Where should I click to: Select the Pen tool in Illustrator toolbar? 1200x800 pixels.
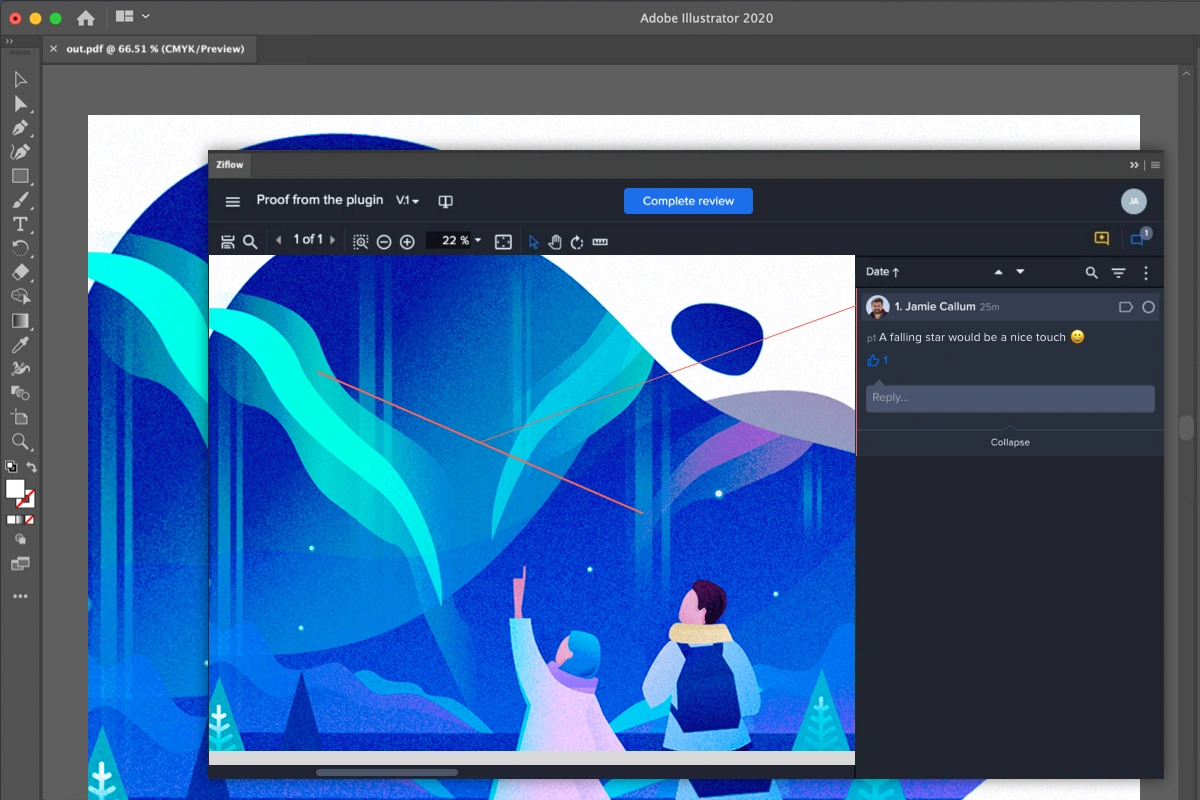point(20,128)
